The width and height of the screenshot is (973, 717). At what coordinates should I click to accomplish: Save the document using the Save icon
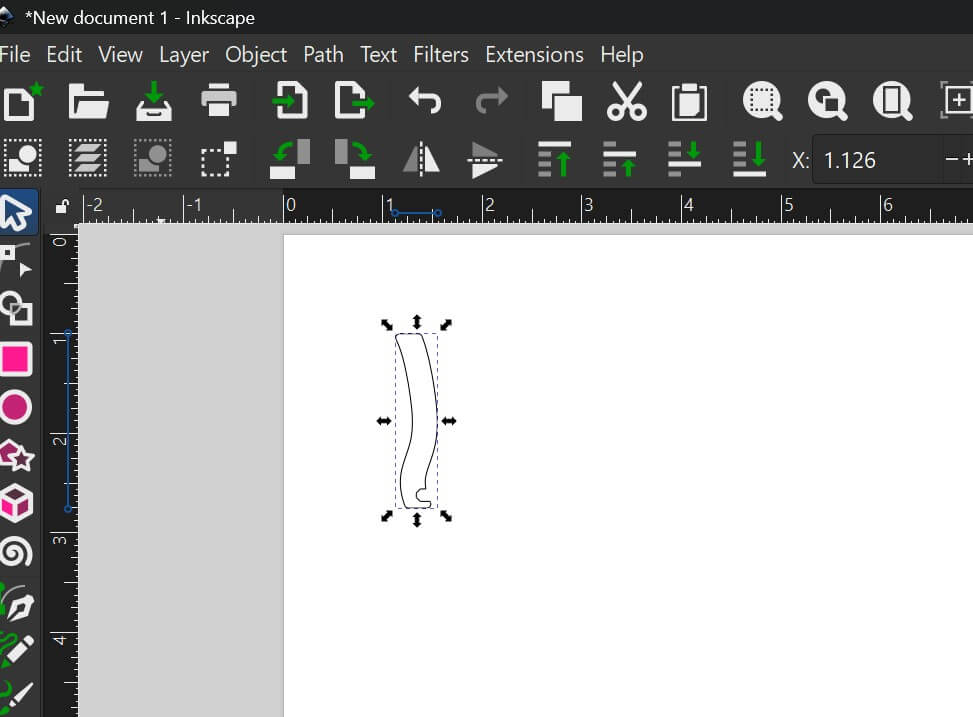pos(154,101)
